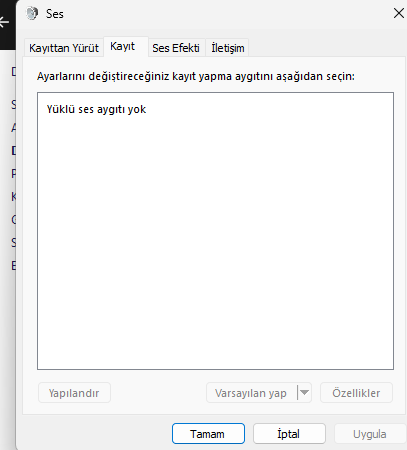407x450 pixels.
Task: Open Özellikler for the device
Action: [x=356, y=393]
